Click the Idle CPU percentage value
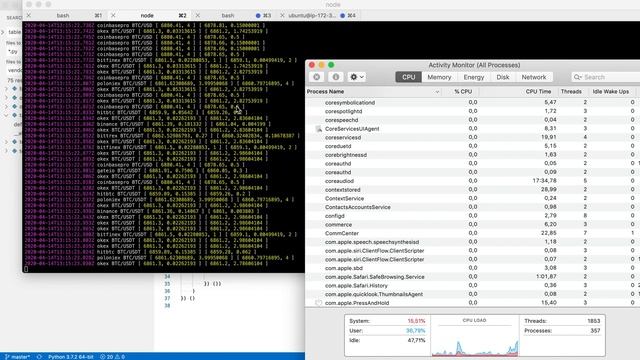The height and width of the screenshot is (360, 640). coord(416,340)
